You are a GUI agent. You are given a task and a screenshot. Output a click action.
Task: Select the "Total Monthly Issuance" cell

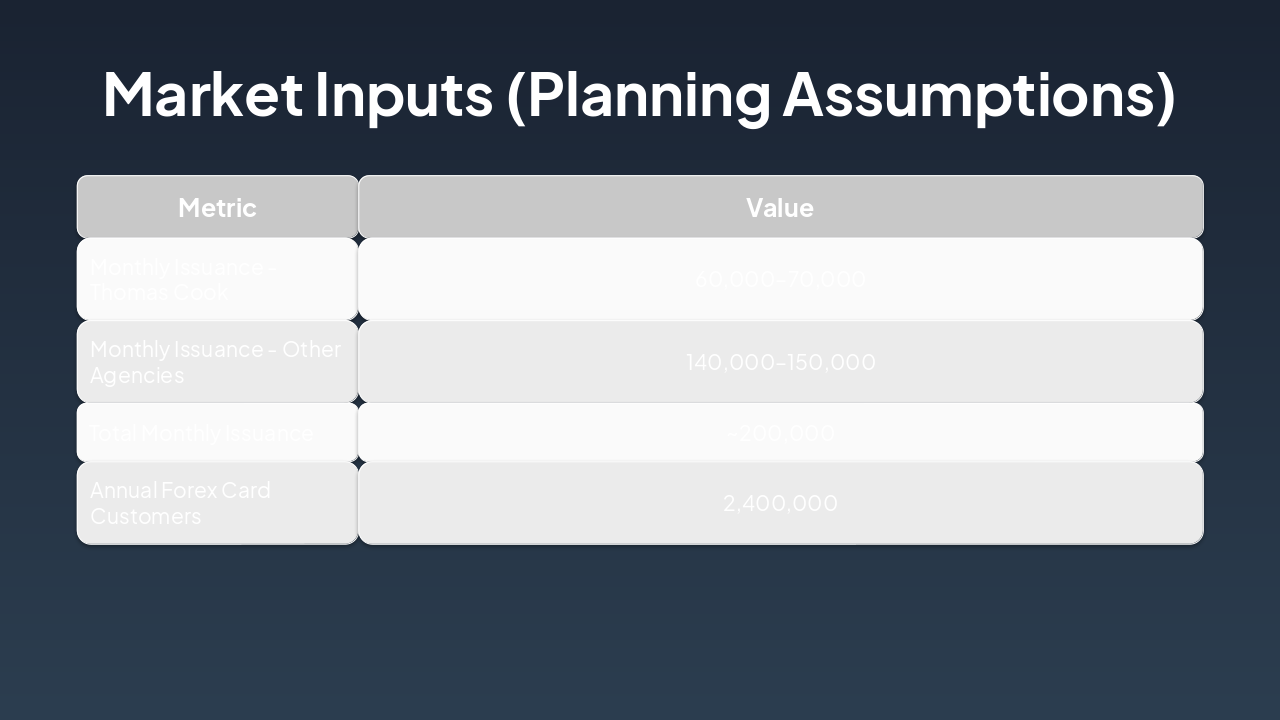tap(217, 433)
